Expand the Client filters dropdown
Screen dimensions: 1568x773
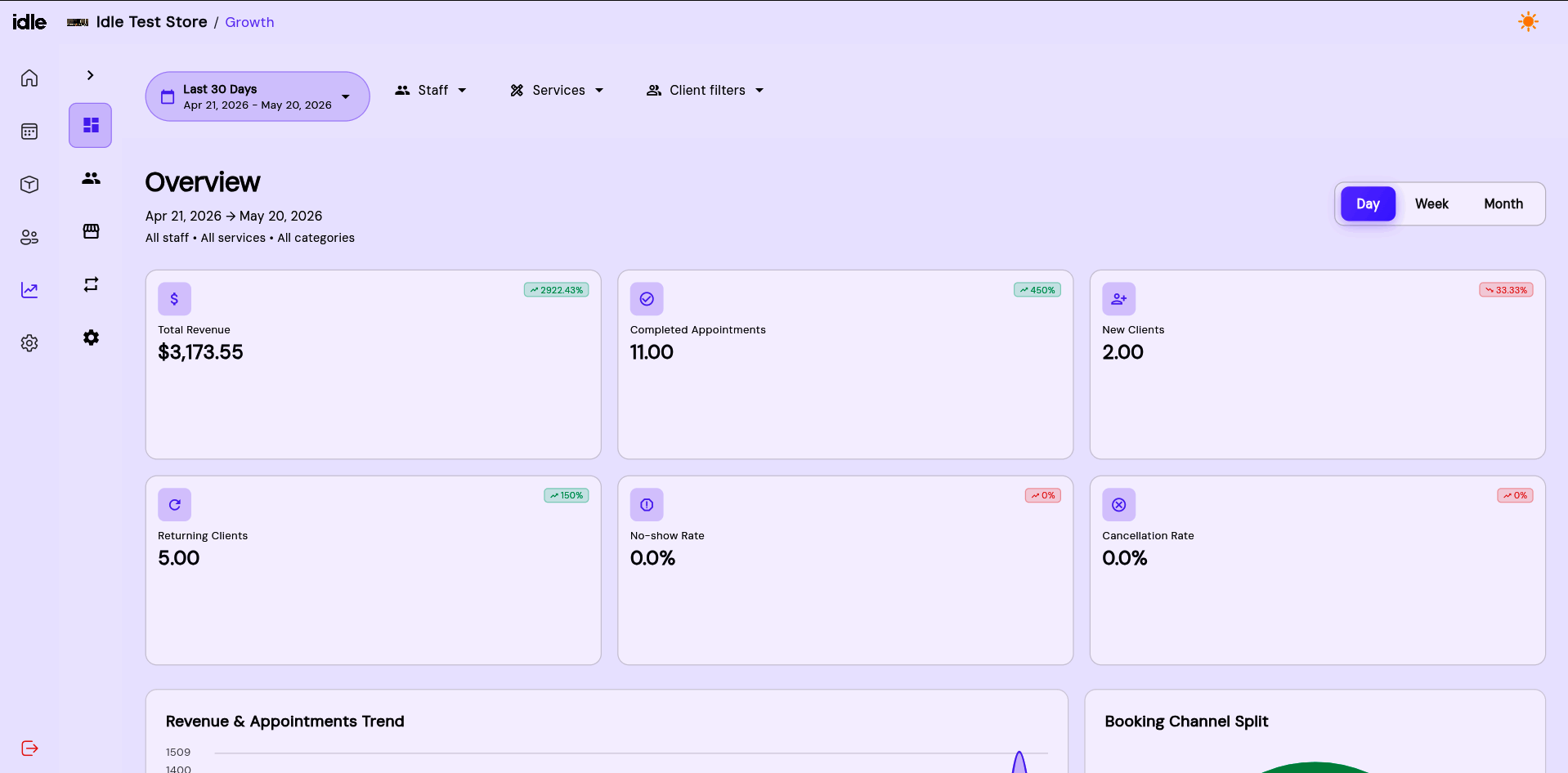pos(705,91)
